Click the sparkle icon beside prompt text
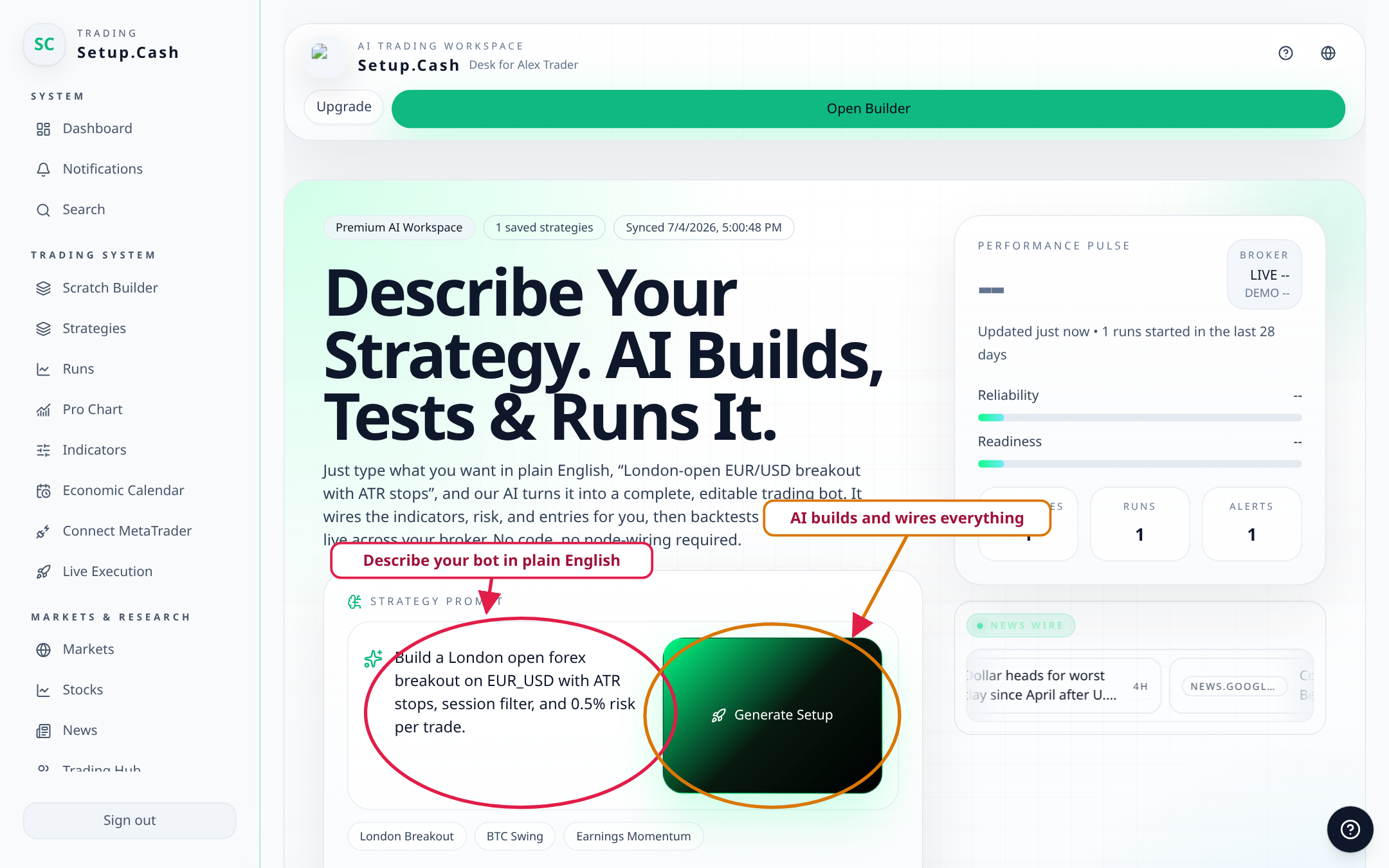This screenshot has width=1389, height=868. (x=373, y=659)
